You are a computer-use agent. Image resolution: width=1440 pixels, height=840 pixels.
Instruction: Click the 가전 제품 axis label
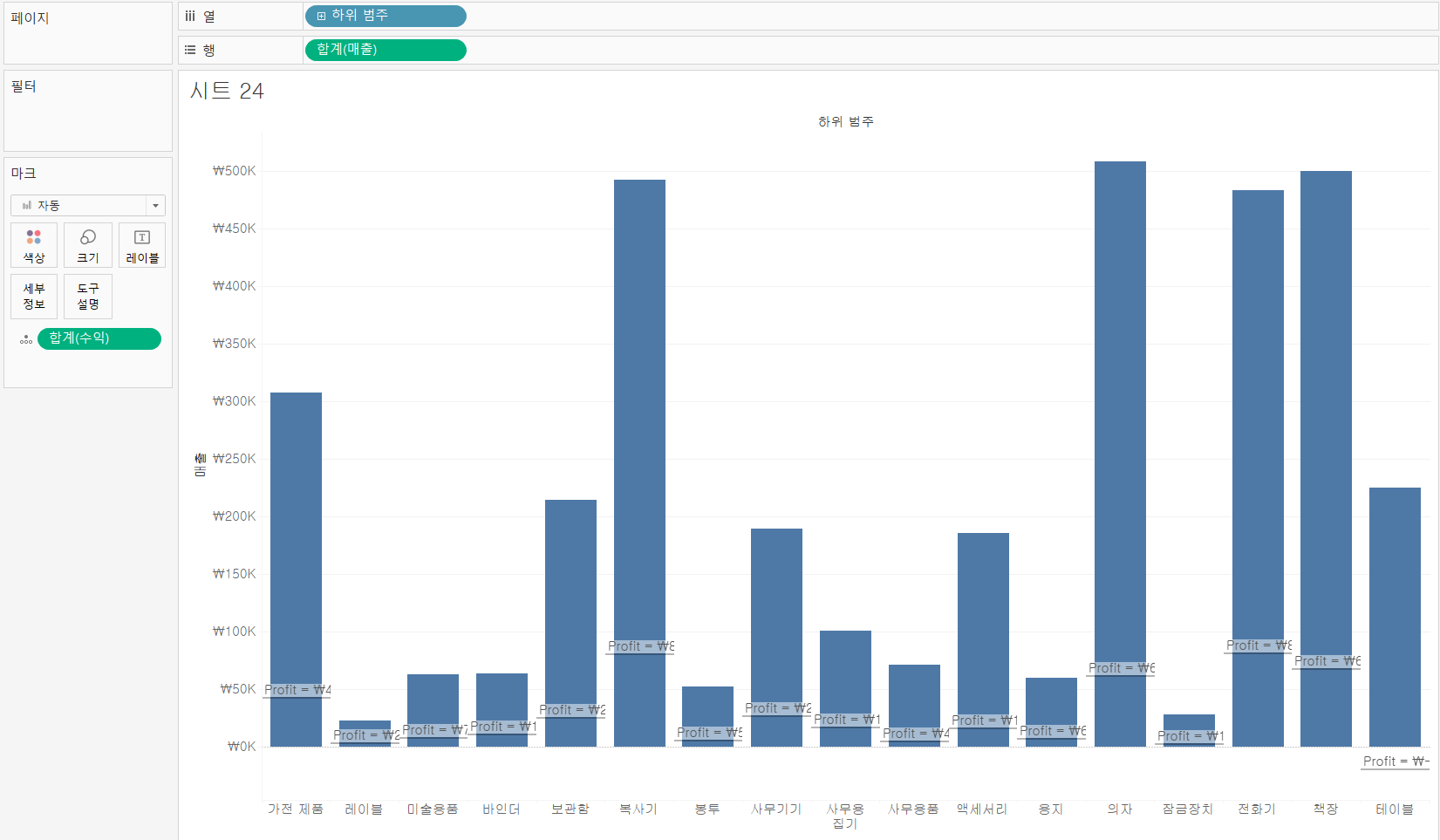(x=296, y=809)
